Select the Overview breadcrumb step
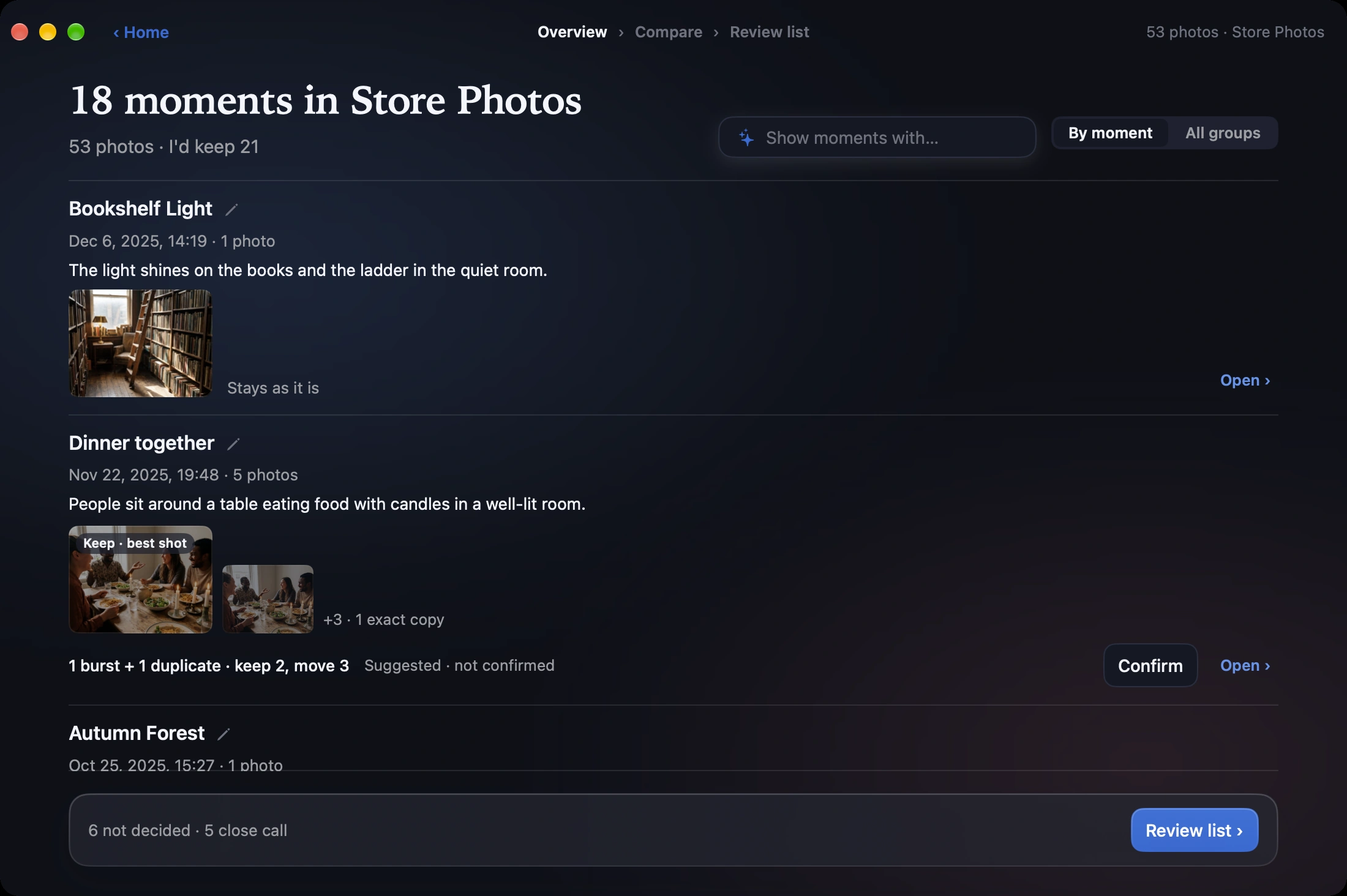The width and height of the screenshot is (1347, 896). coord(572,32)
